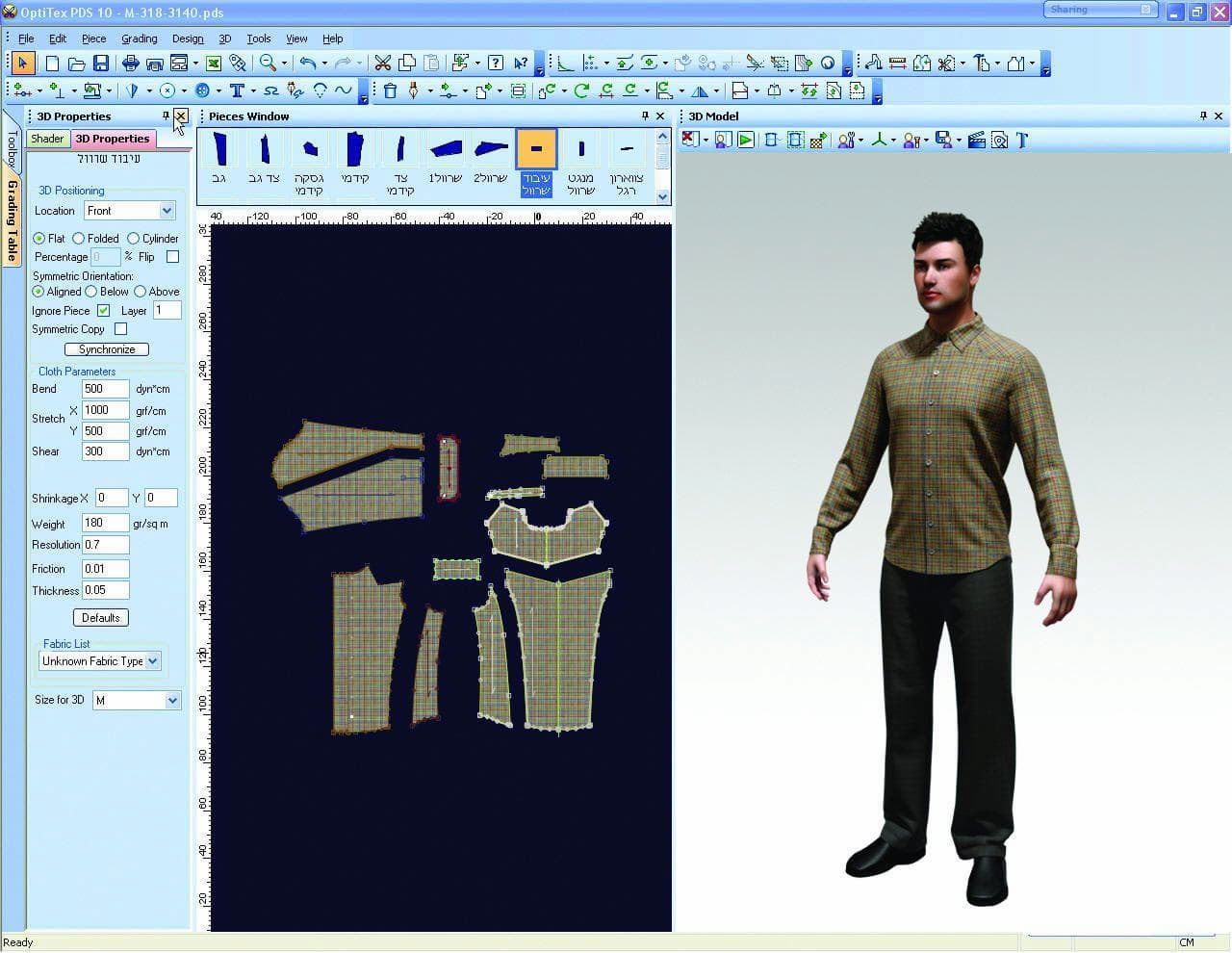Click the Defaults button
The height and width of the screenshot is (953, 1232).
(101, 618)
